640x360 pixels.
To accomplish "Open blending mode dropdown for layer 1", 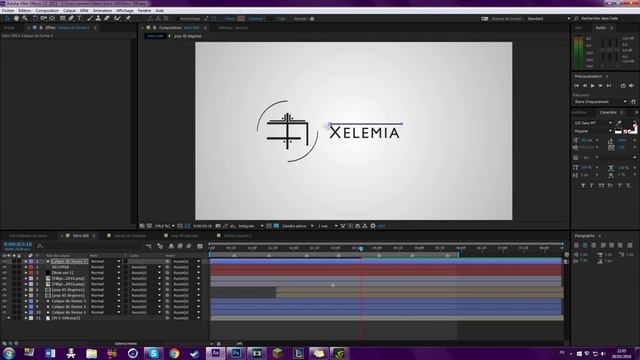I will [x=105, y=261].
